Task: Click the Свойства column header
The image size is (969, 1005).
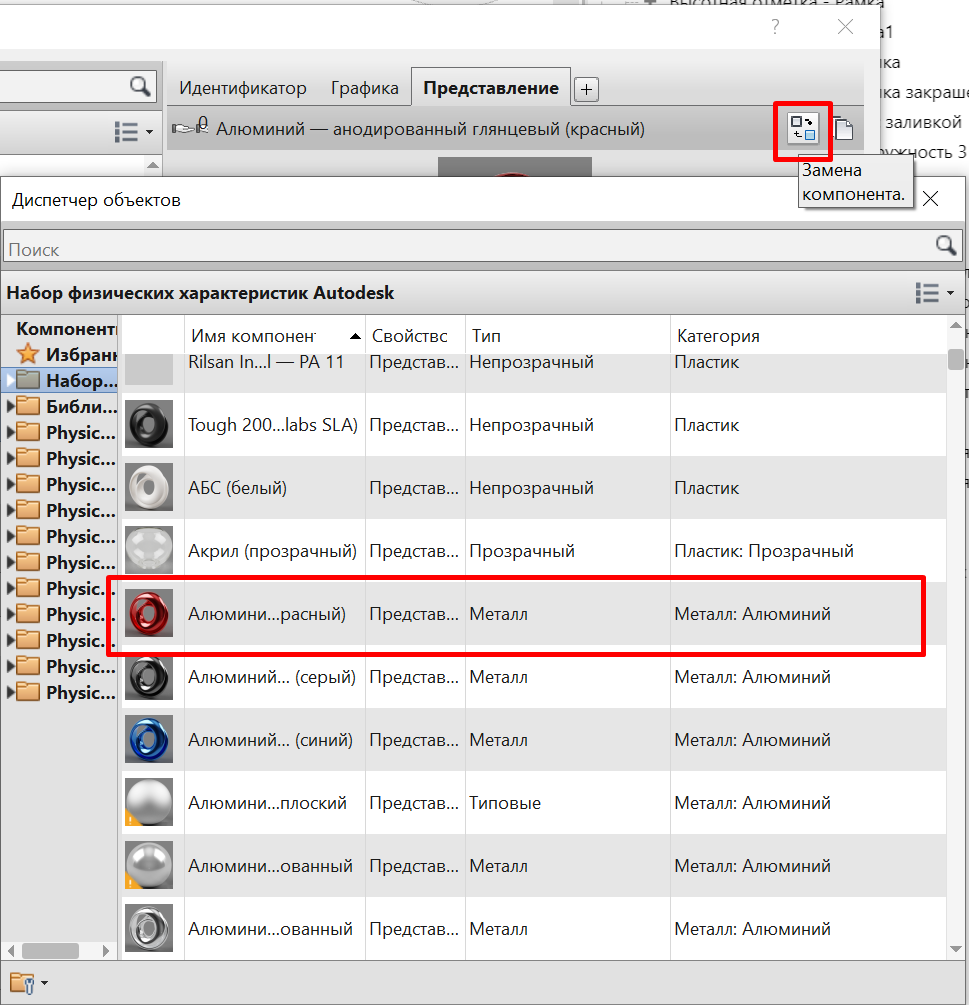Action: (415, 335)
